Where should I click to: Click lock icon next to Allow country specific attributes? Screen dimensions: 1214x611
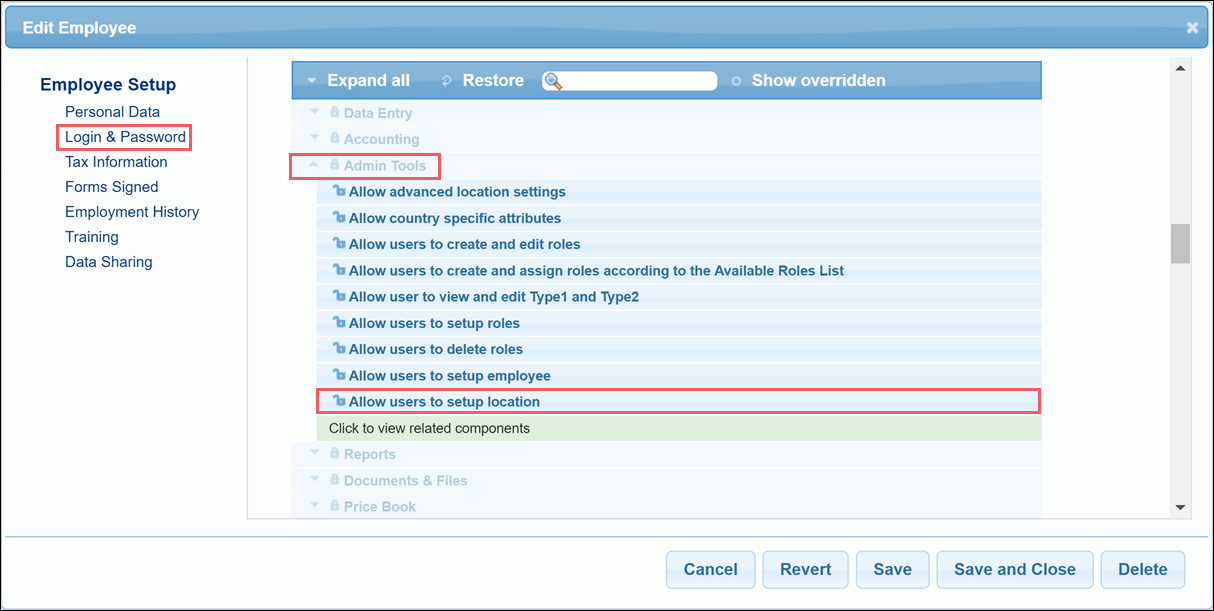(x=338, y=218)
